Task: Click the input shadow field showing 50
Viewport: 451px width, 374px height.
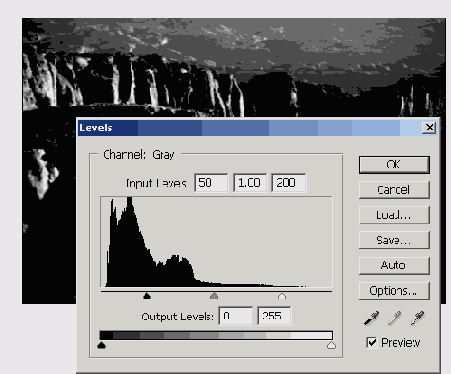Action: coord(211,183)
